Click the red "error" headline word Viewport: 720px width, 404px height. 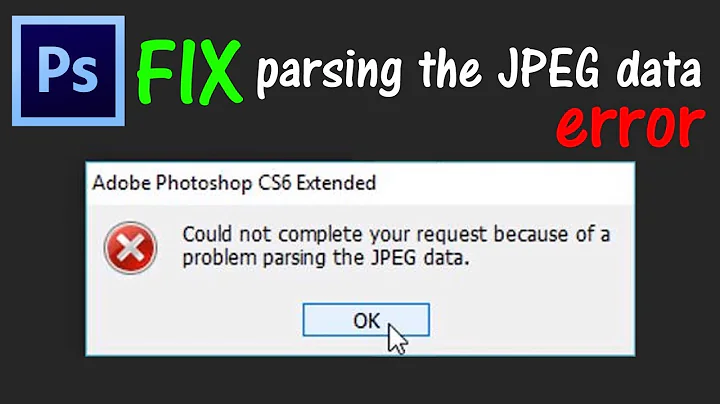(x=630, y=125)
